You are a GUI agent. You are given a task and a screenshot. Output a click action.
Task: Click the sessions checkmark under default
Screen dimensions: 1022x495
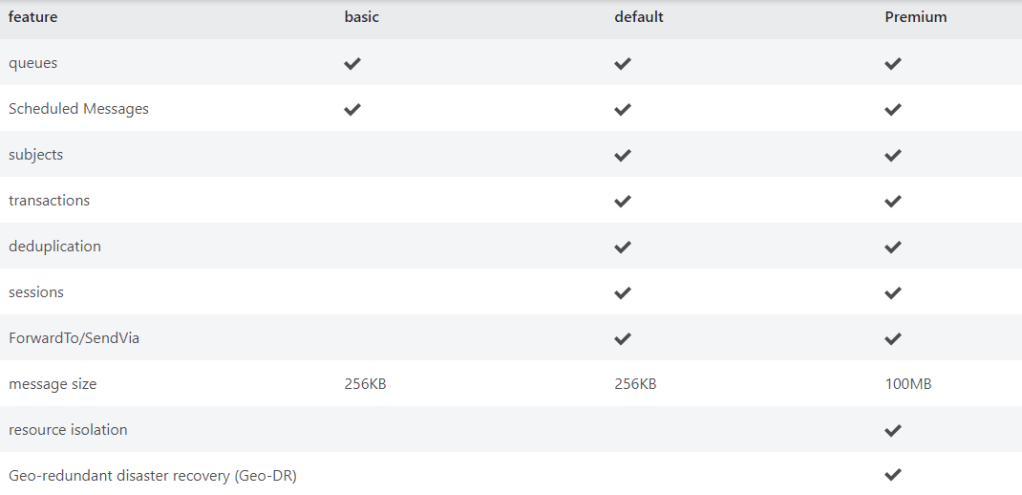623,293
